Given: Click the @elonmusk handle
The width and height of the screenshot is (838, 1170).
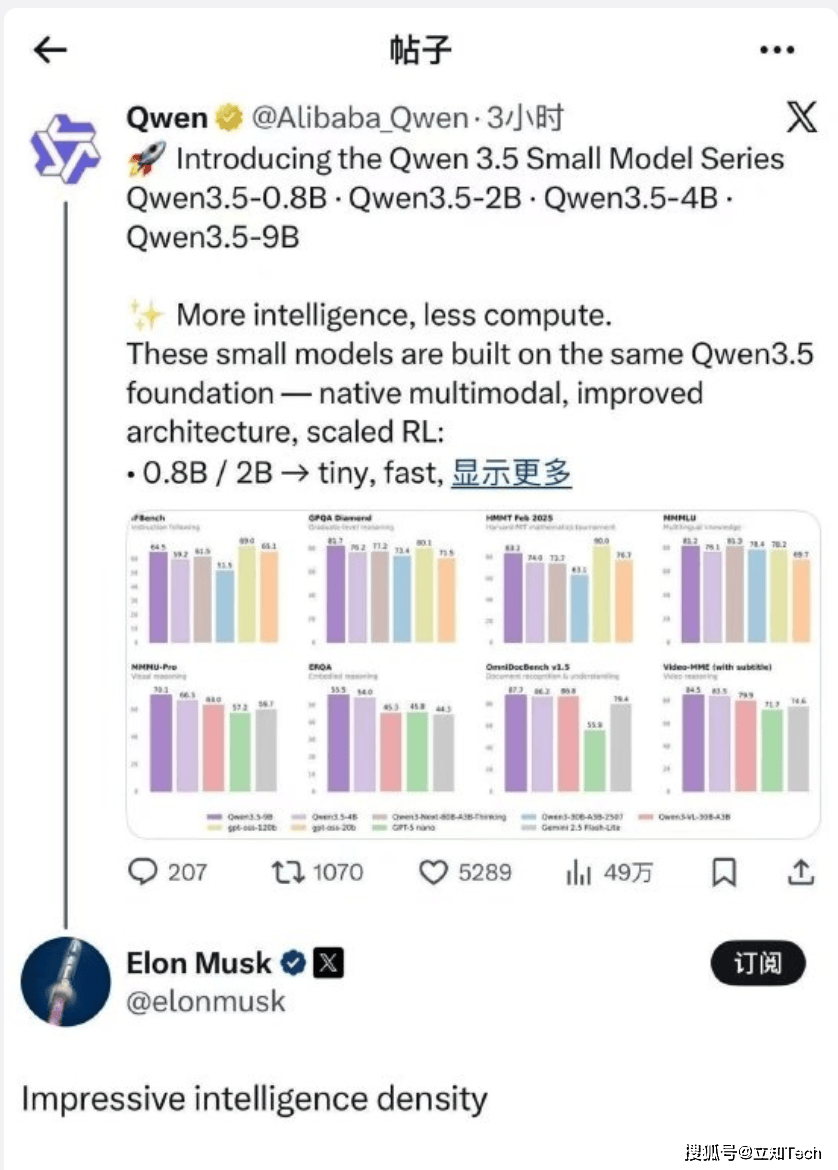Looking at the screenshot, I should (205, 1001).
